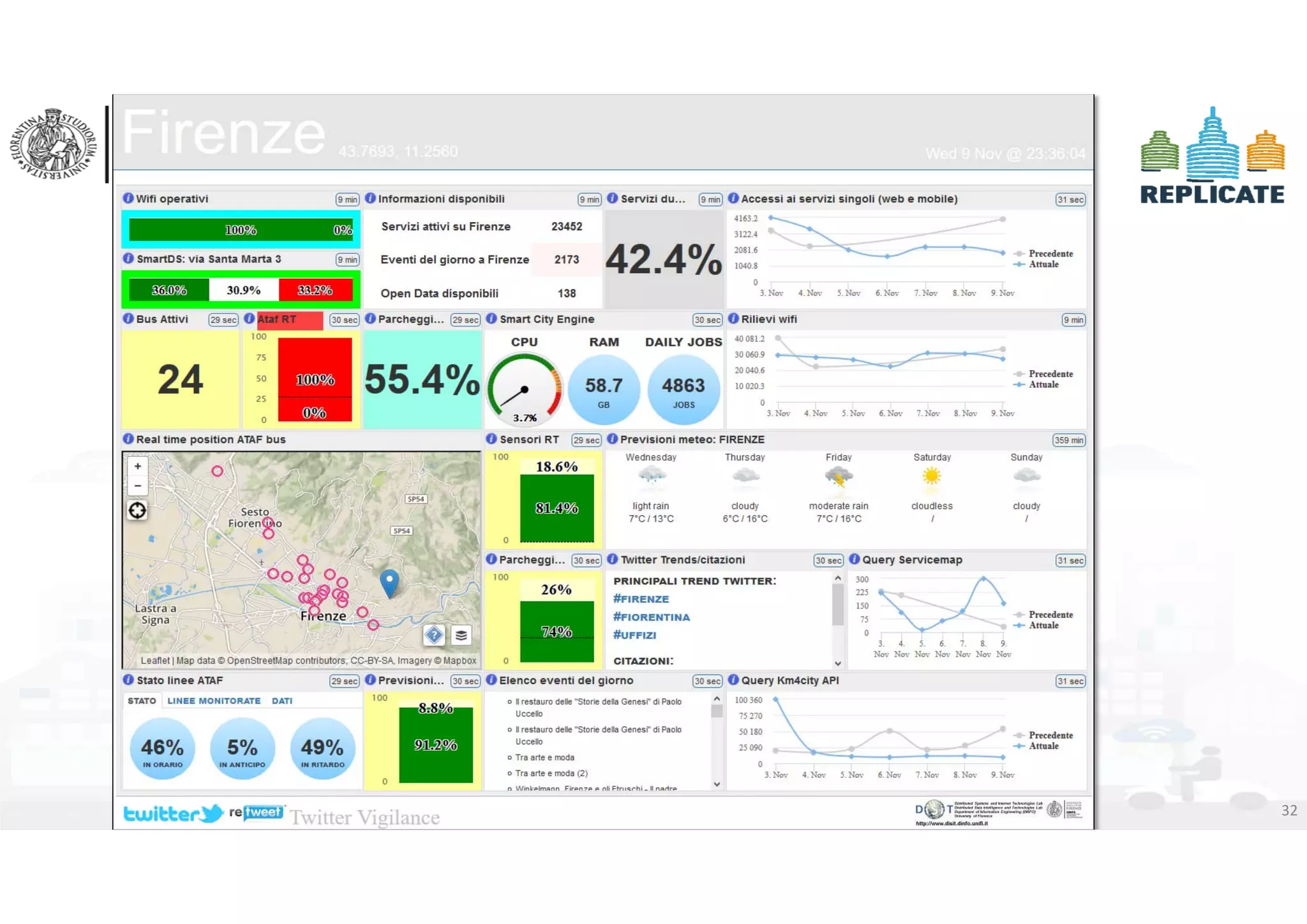Screen dimensions: 1307x924
Task: Click the Twitter Trends vertical scrollbar thumb
Action: pos(838,604)
